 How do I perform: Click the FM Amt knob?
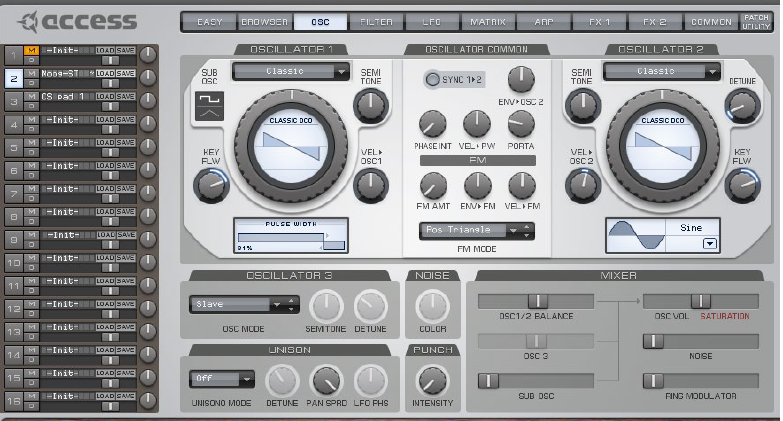(433, 186)
